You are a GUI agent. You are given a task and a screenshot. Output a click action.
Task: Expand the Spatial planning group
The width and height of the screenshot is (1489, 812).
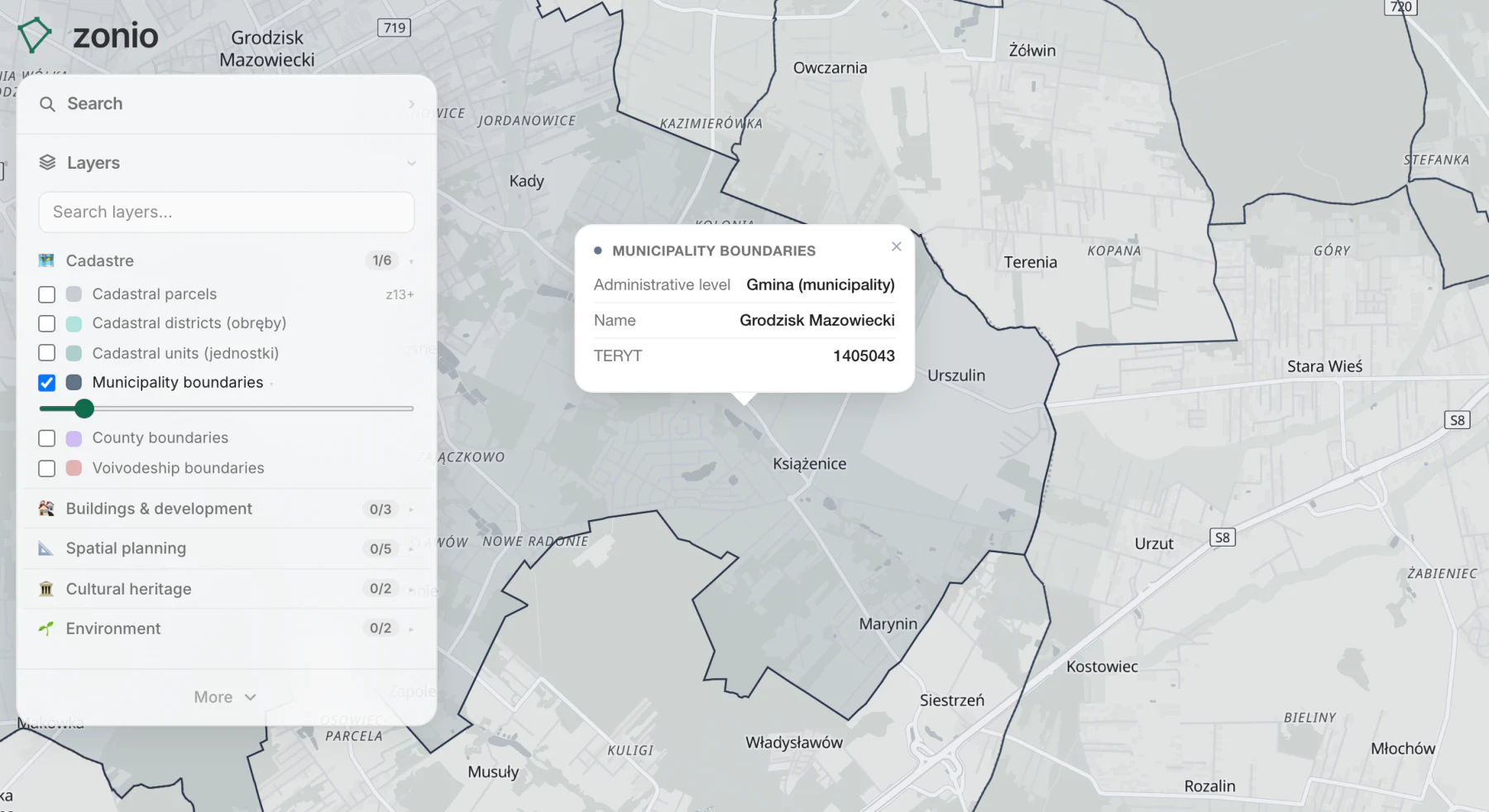pyautogui.click(x=411, y=549)
